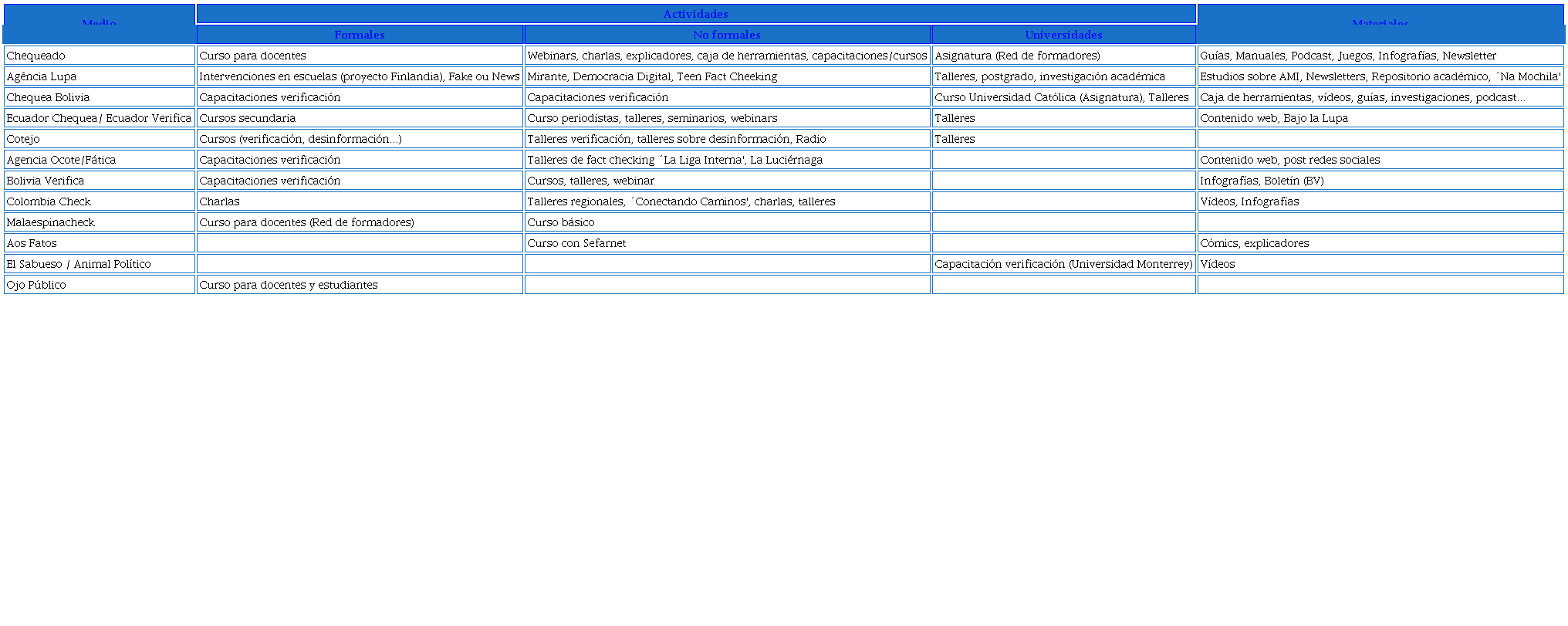Viewport: 1568px width, 626px height.
Task: Click the Chequeado row name cell
Action: tap(99, 56)
